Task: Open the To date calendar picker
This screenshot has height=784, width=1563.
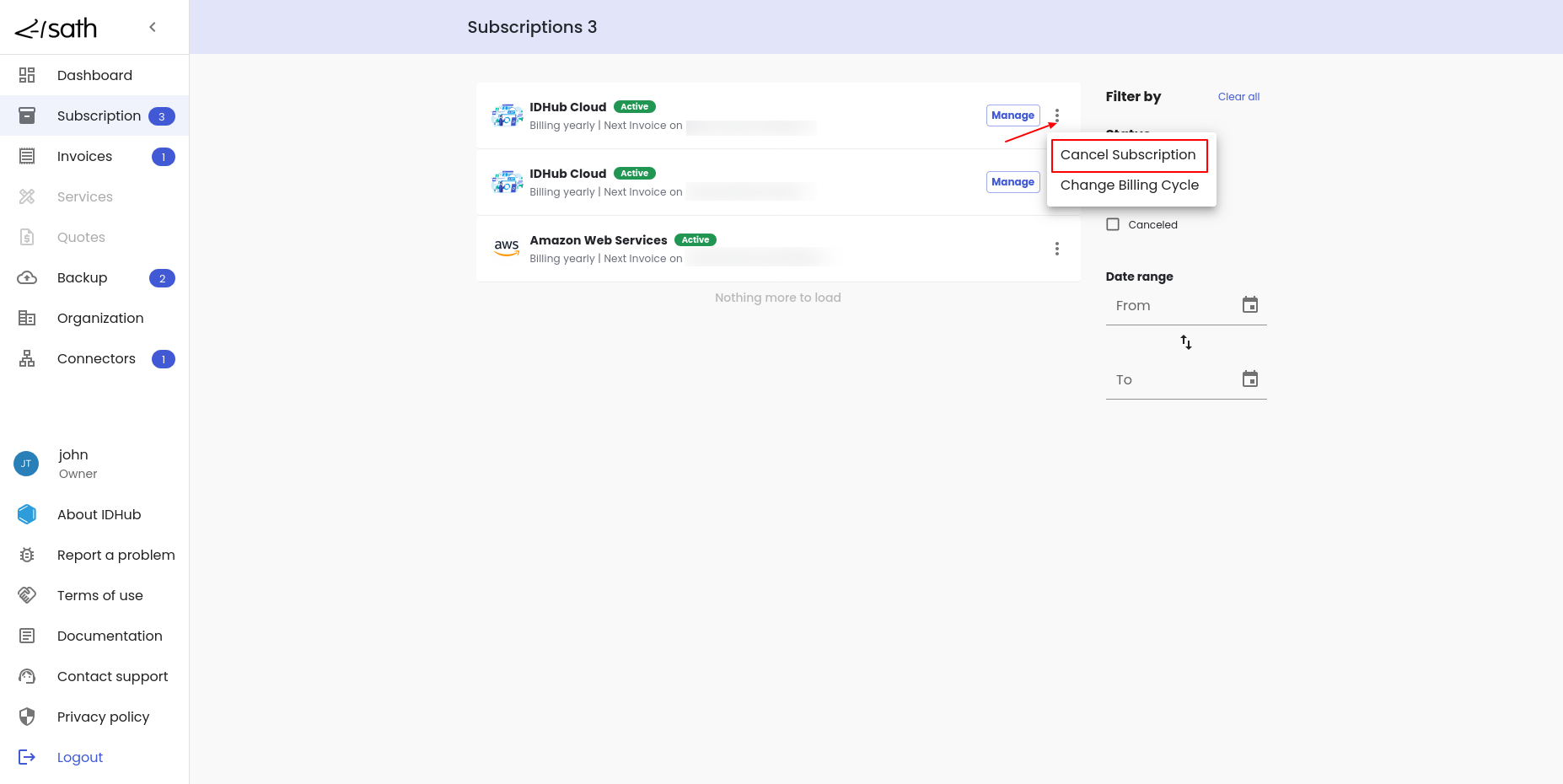Action: click(1249, 379)
